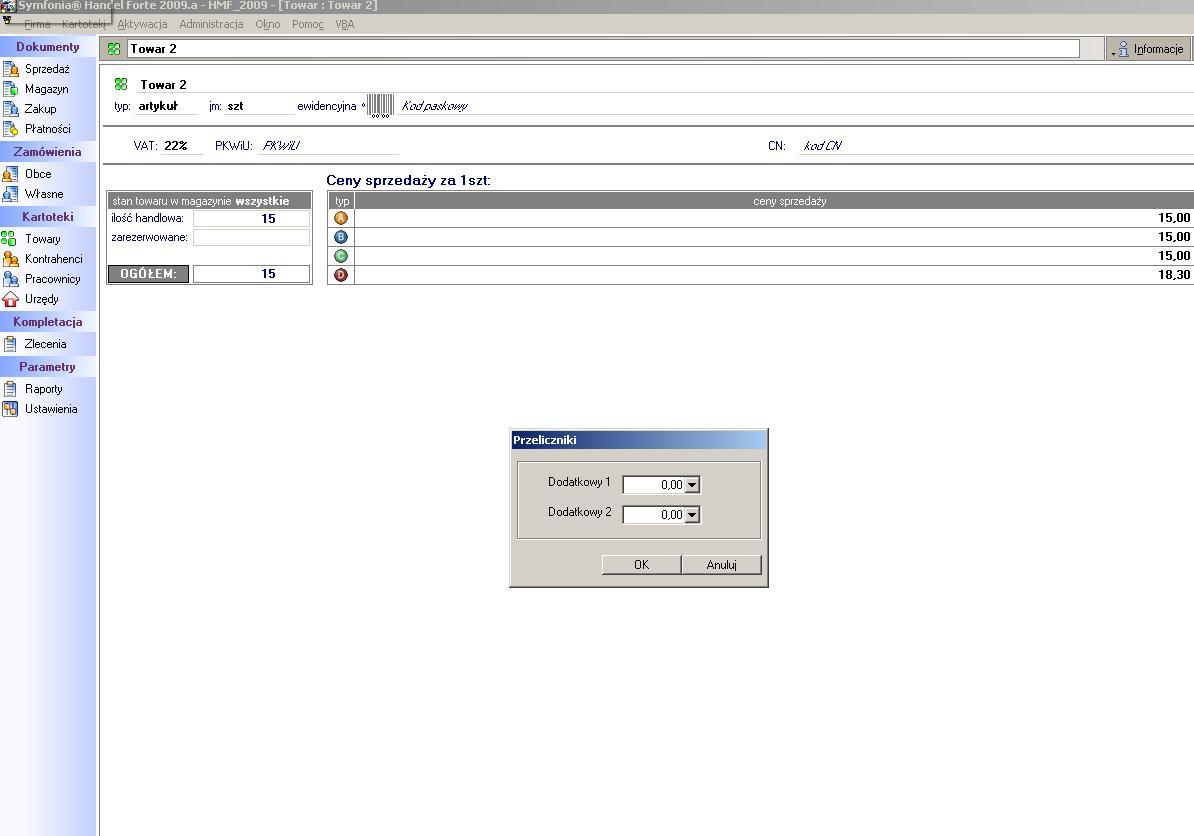The height and width of the screenshot is (836, 1194).
Task: Open Raporty icon in sidebar
Action: pos(11,389)
